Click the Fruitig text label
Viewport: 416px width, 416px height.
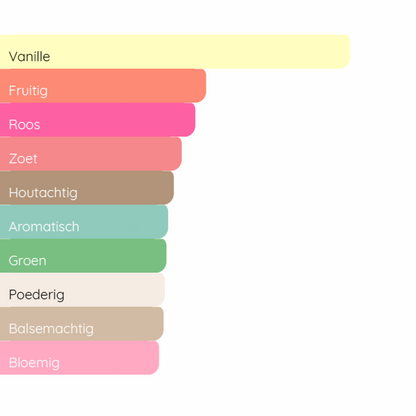28,91
